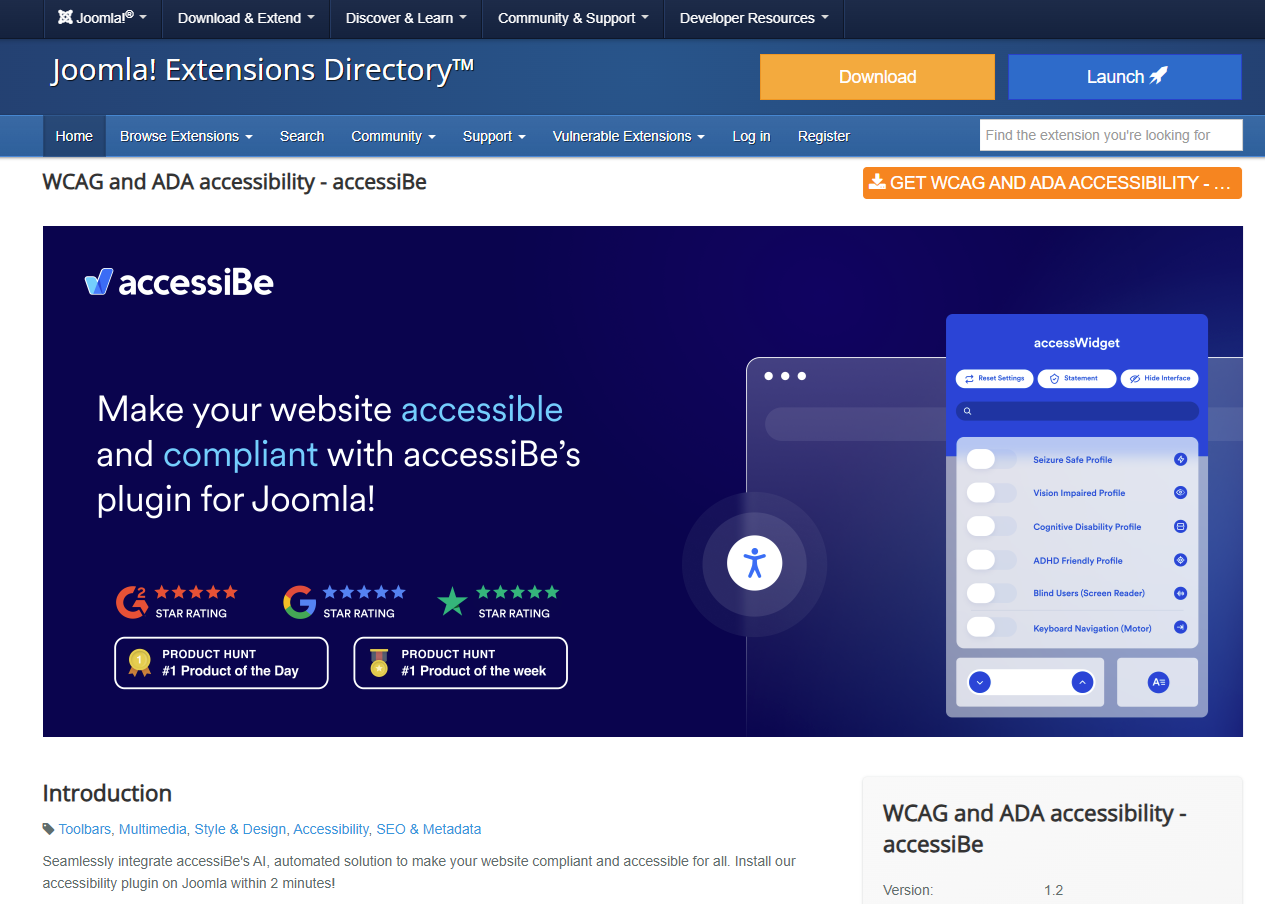This screenshot has height=904, width=1265.
Task: Focus the extension search field
Action: coord(1111,135)
